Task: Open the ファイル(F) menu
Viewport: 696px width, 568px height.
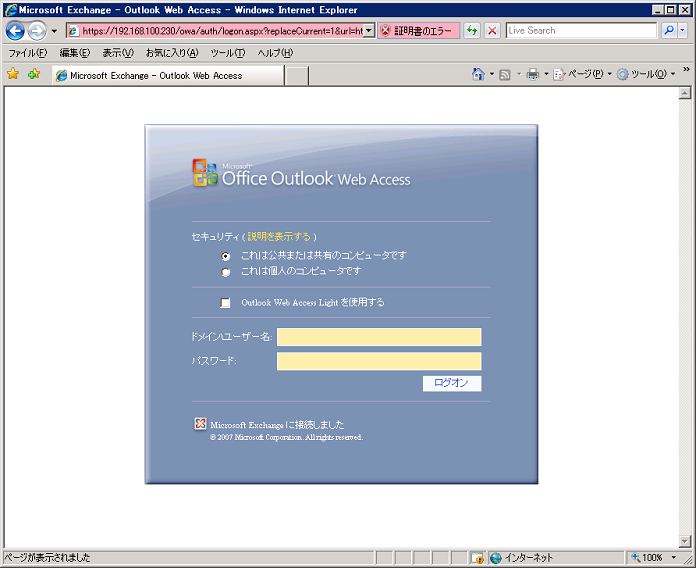Action: 28,53
